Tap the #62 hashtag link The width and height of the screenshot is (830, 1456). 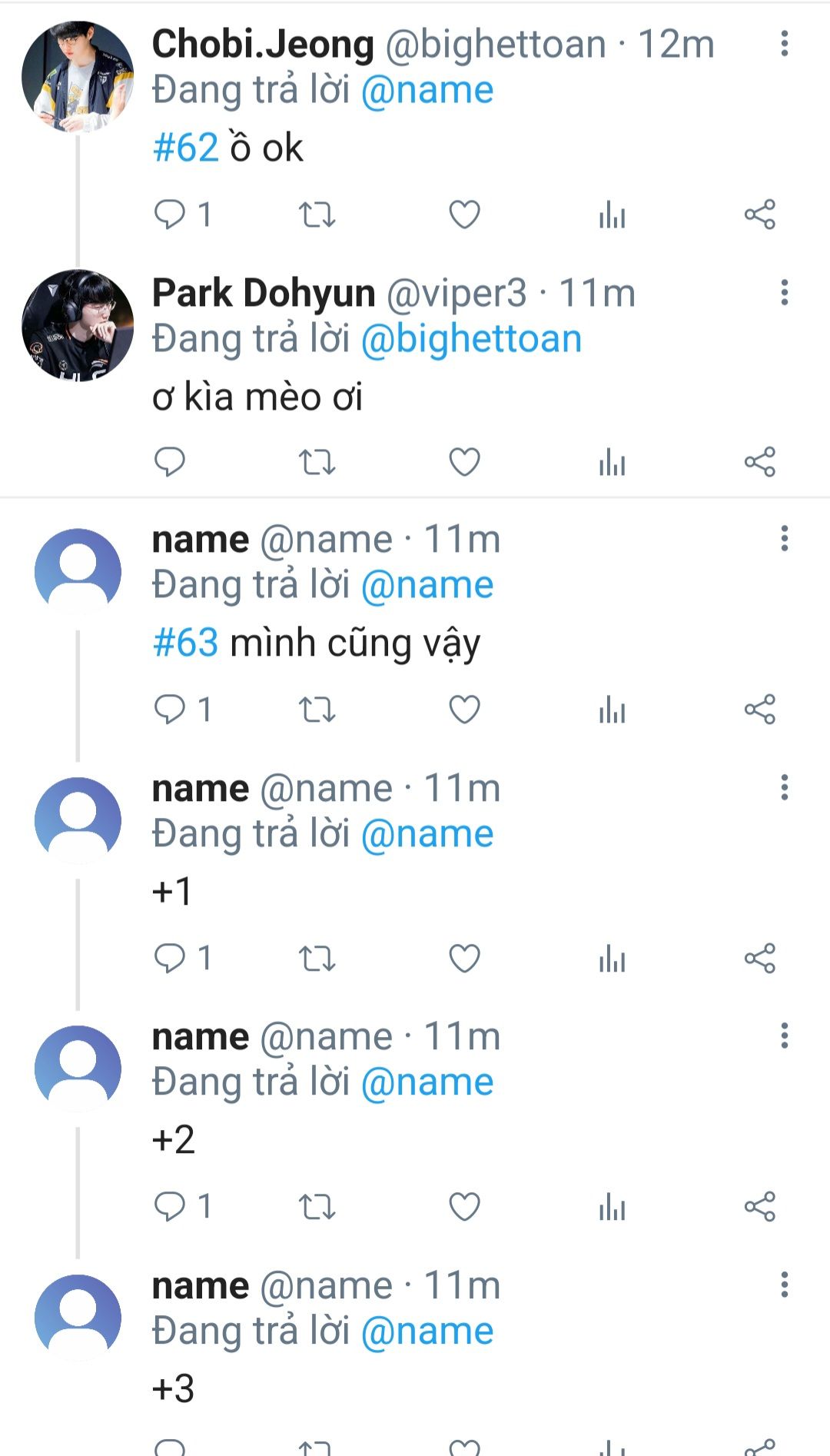point(186,148)
